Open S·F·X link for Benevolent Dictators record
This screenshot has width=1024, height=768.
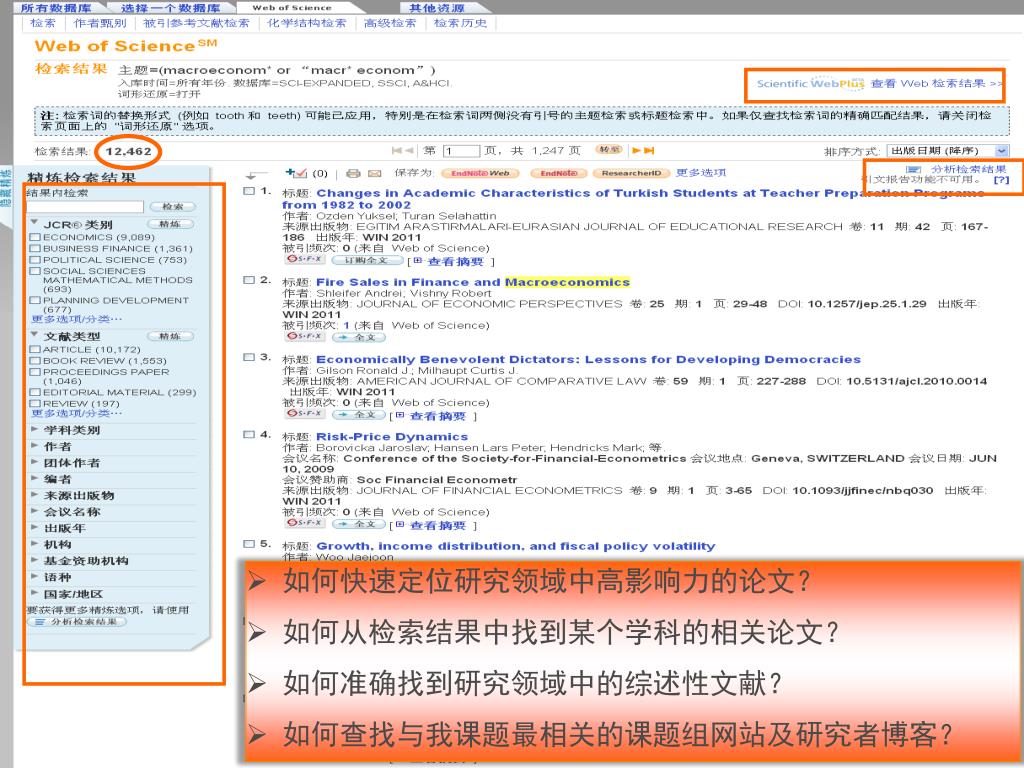click(304, 413)
